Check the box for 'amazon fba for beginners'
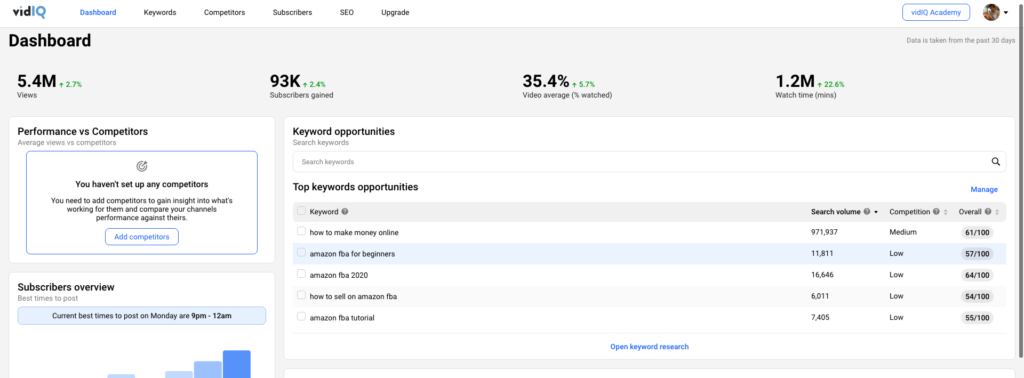The height and width of the screenshot is (378, 1024). coord(301,252)
